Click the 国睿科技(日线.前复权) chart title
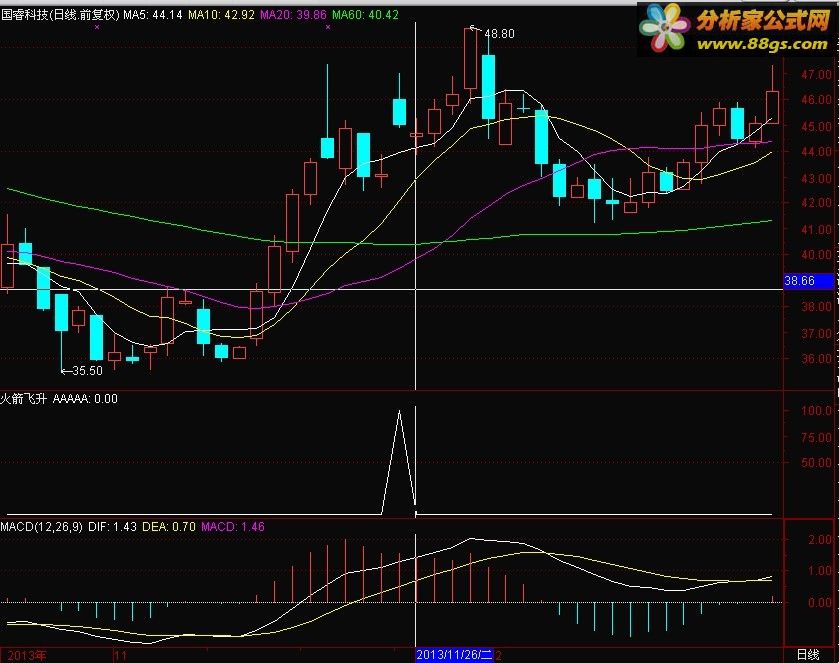This screenshot has height=663, width=839. (60, 14)
